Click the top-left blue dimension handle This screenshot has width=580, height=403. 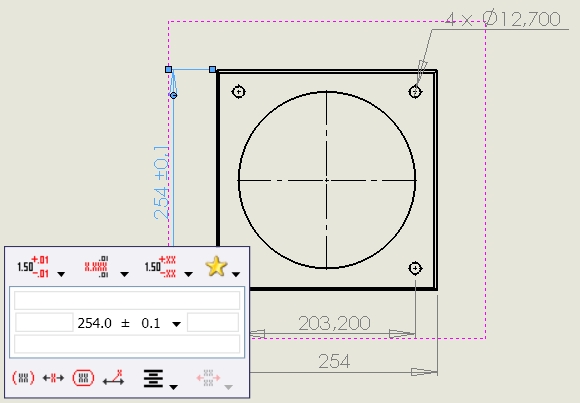tap(168, 69)
